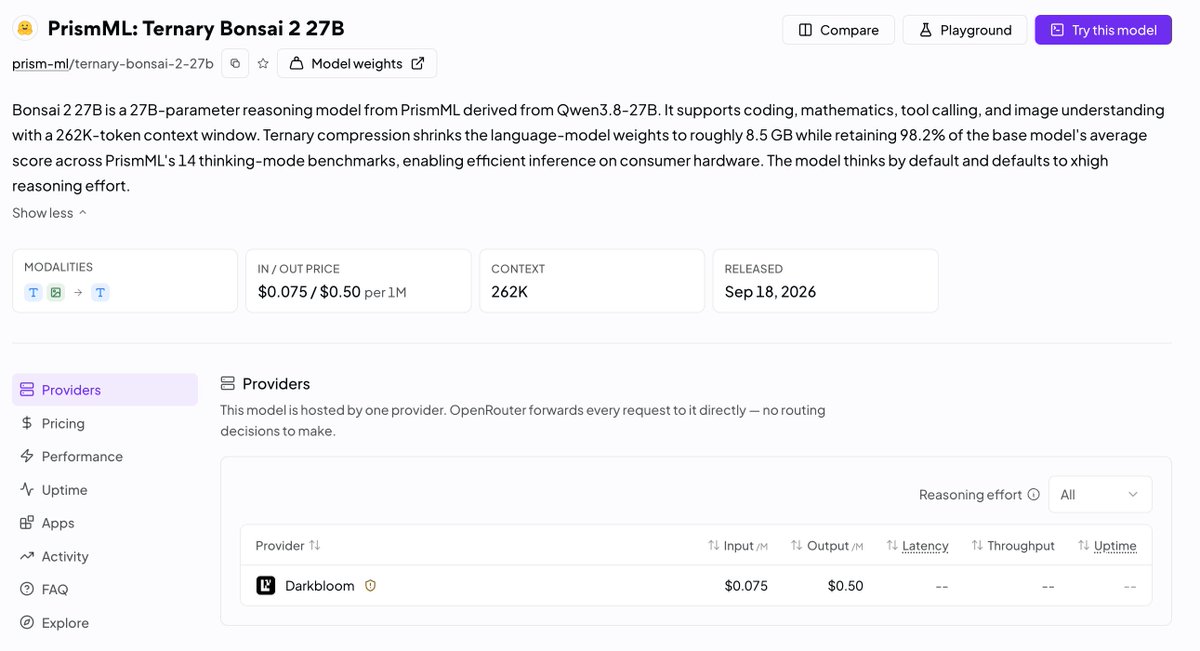The image size is (1200, 651).
Task: Select the Providers sidebar tab
Action: tap(105, 390)
